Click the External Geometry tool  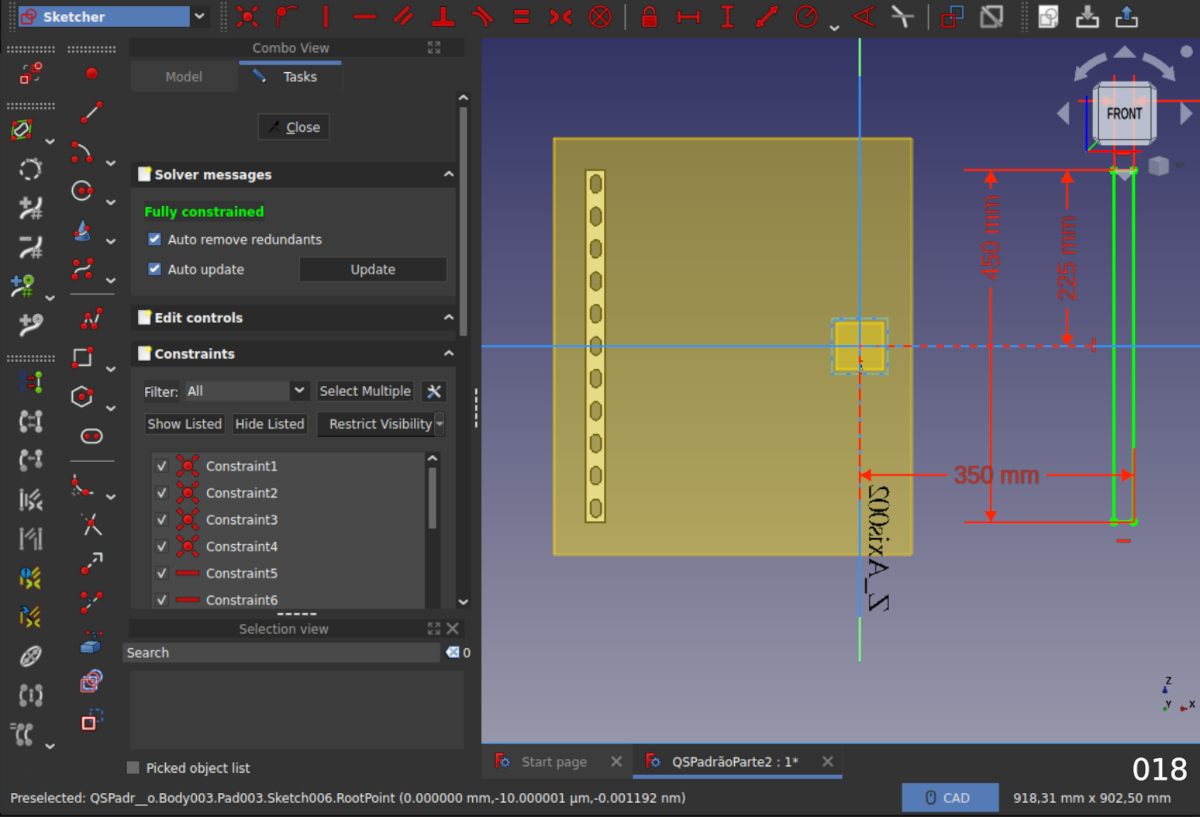tap(91, 642)
